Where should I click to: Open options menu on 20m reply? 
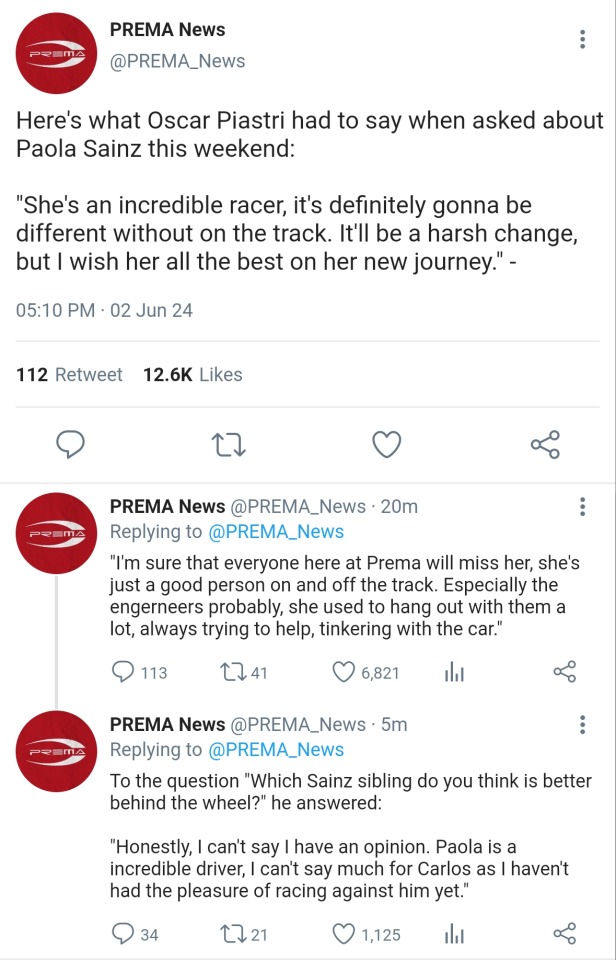pyautogui.click(x=583, y=507)
